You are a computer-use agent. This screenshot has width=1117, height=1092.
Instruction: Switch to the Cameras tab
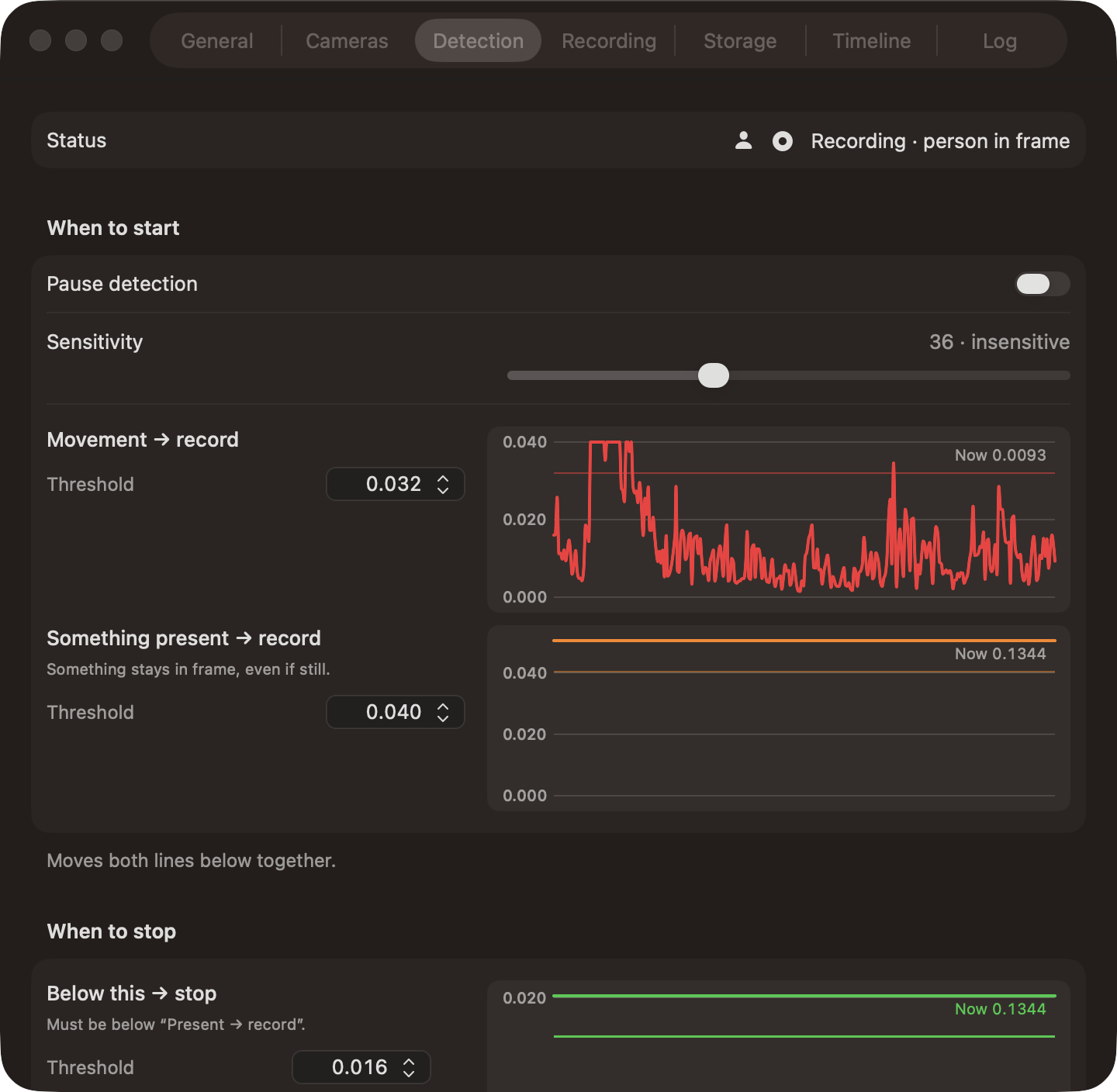[347, 41]
